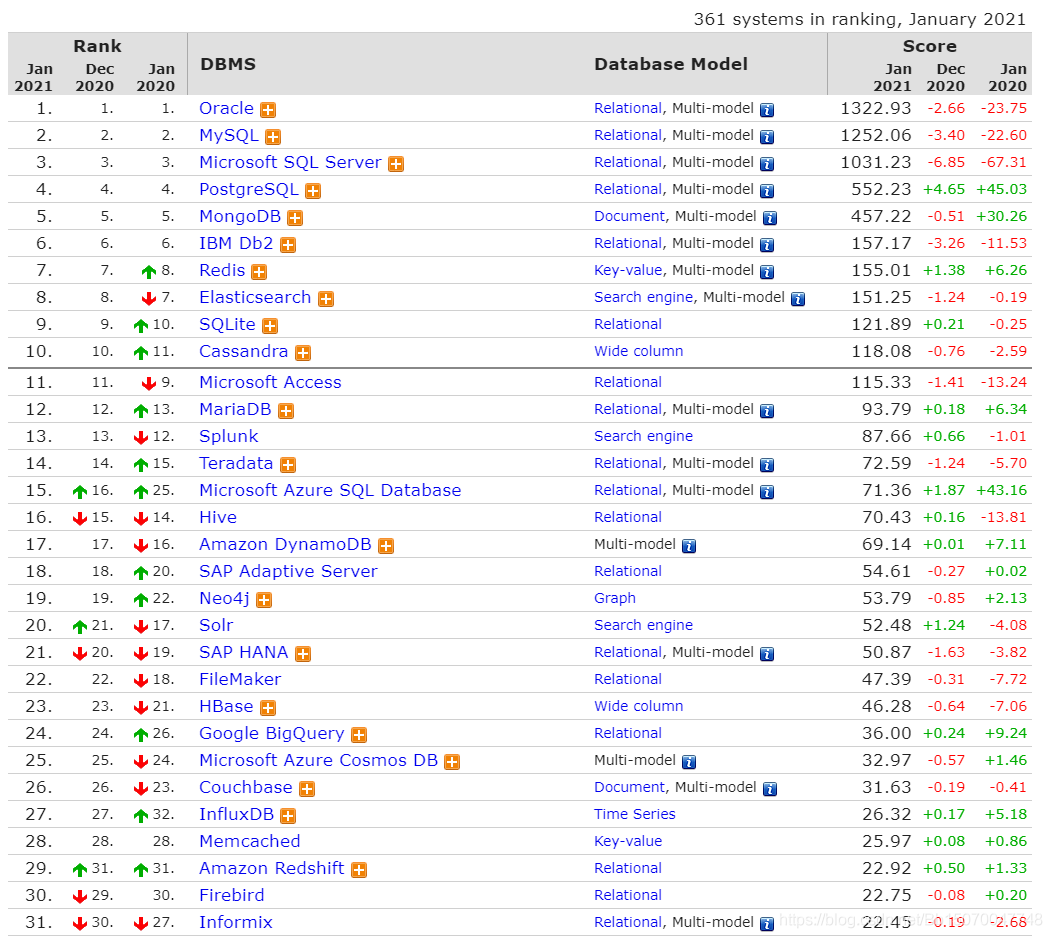Click info icon in Microsoft Azure Cosmos DB row
This screenshot has height=938, width=1052.
tap(689, 762)
